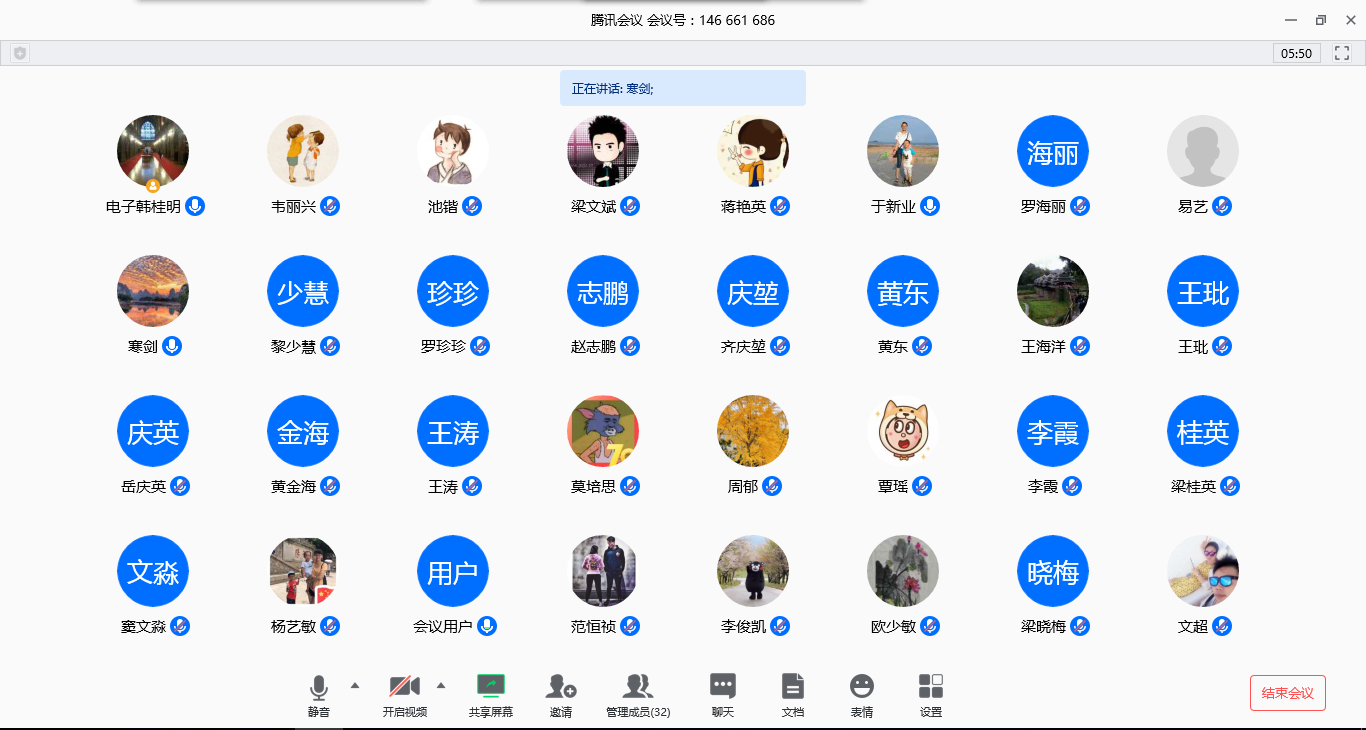Viewport: 1366px width, 730px height.
Task: Open the 设置 settings icon
Action: [930, 687]
